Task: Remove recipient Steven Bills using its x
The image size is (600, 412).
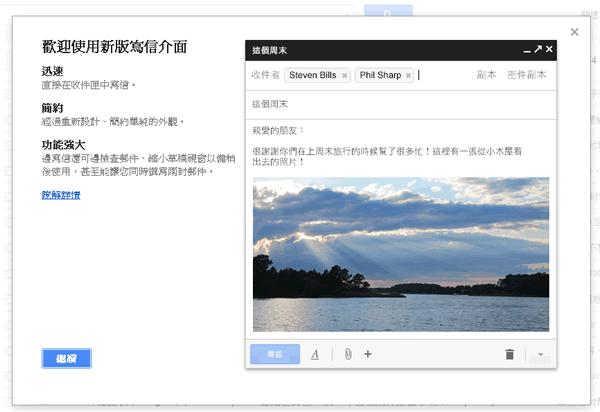Action: tap(344, 75)
